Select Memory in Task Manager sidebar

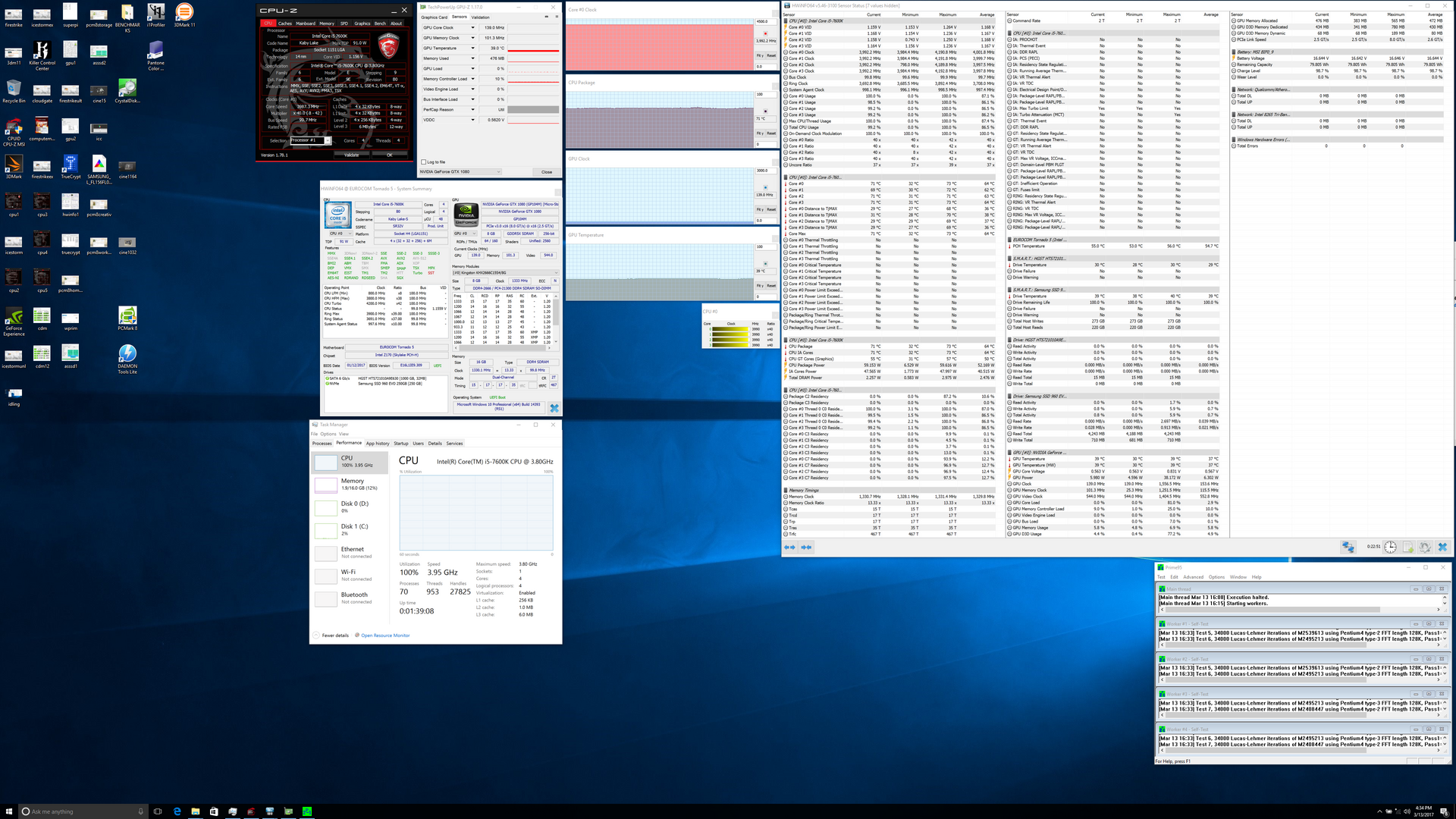pyautogui.click(x=350, y=484)
